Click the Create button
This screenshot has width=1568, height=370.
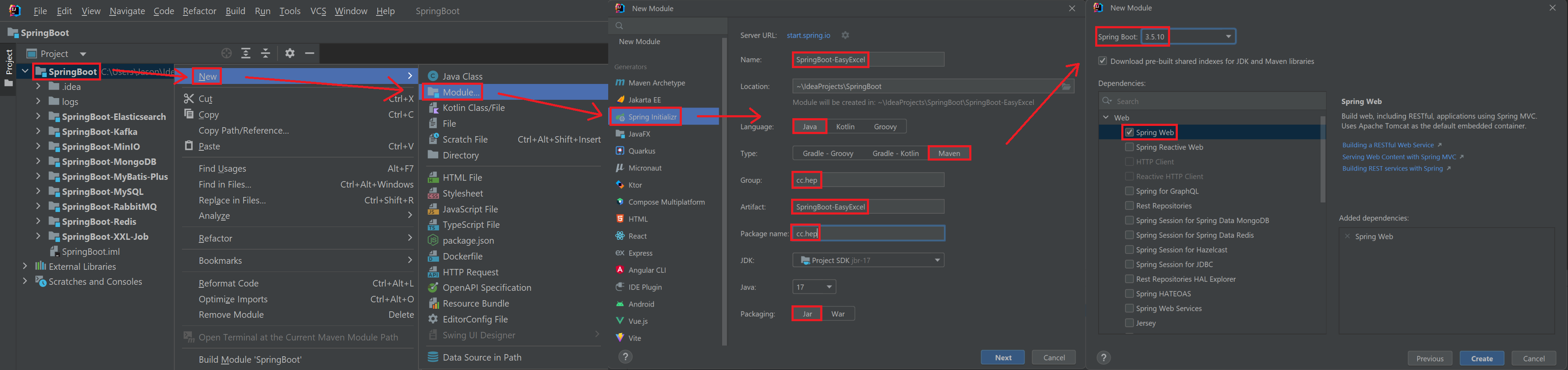(1481, 358)
